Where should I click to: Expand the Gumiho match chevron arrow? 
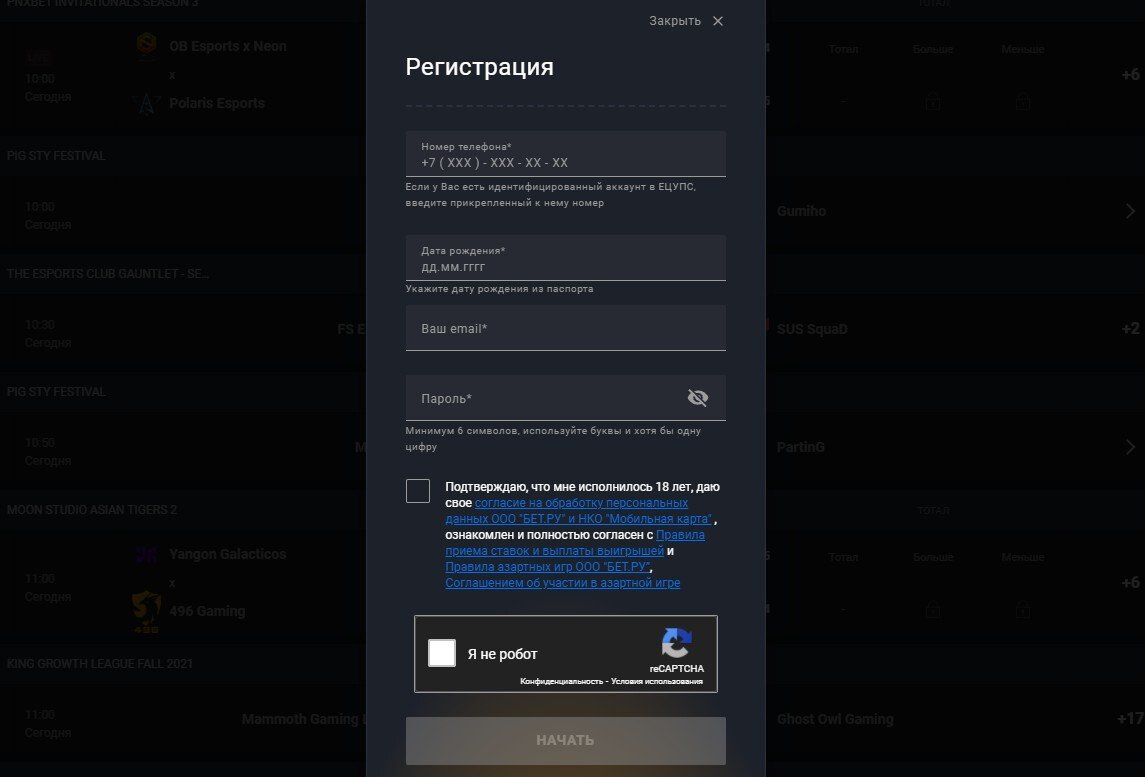pyautogui.click(x=1130, y=211)
